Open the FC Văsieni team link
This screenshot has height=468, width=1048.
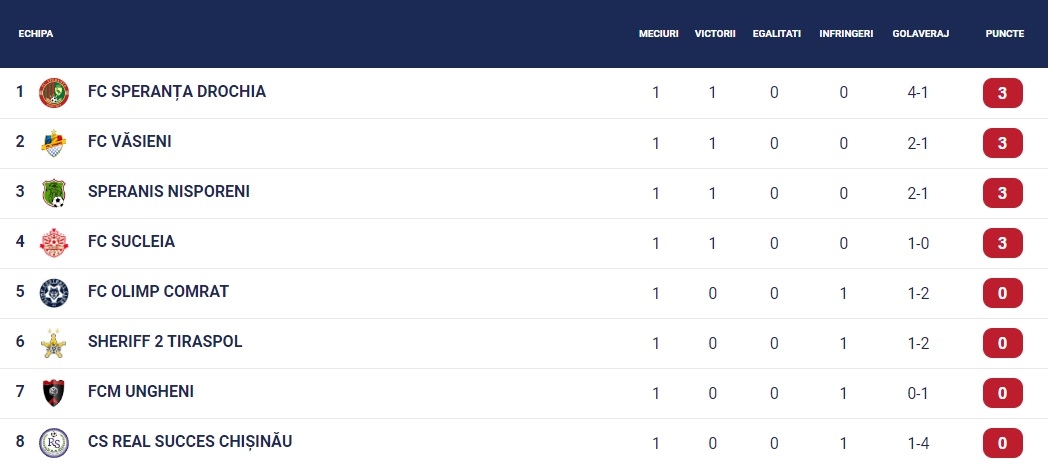click(130, 142)
